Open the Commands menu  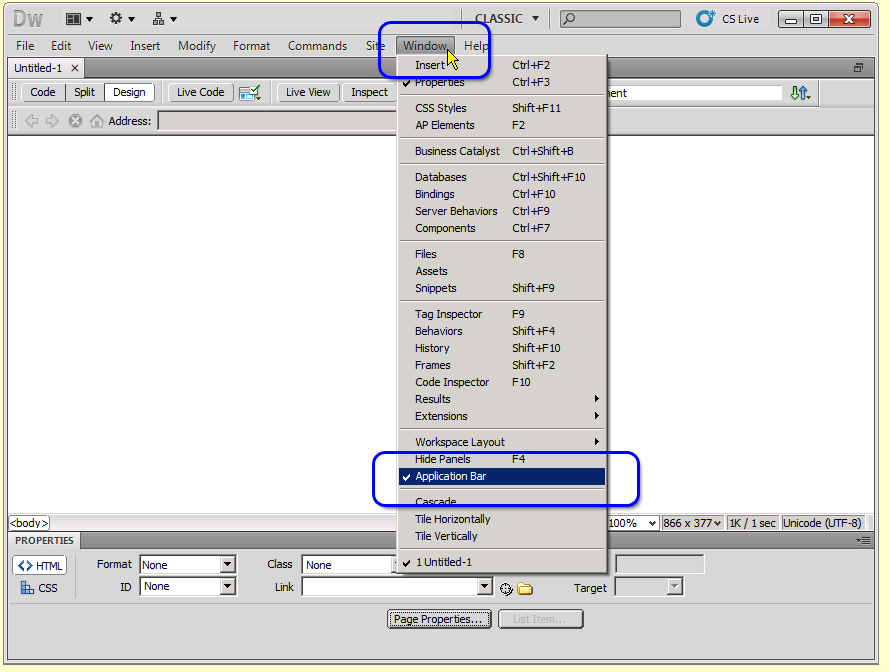317,46
